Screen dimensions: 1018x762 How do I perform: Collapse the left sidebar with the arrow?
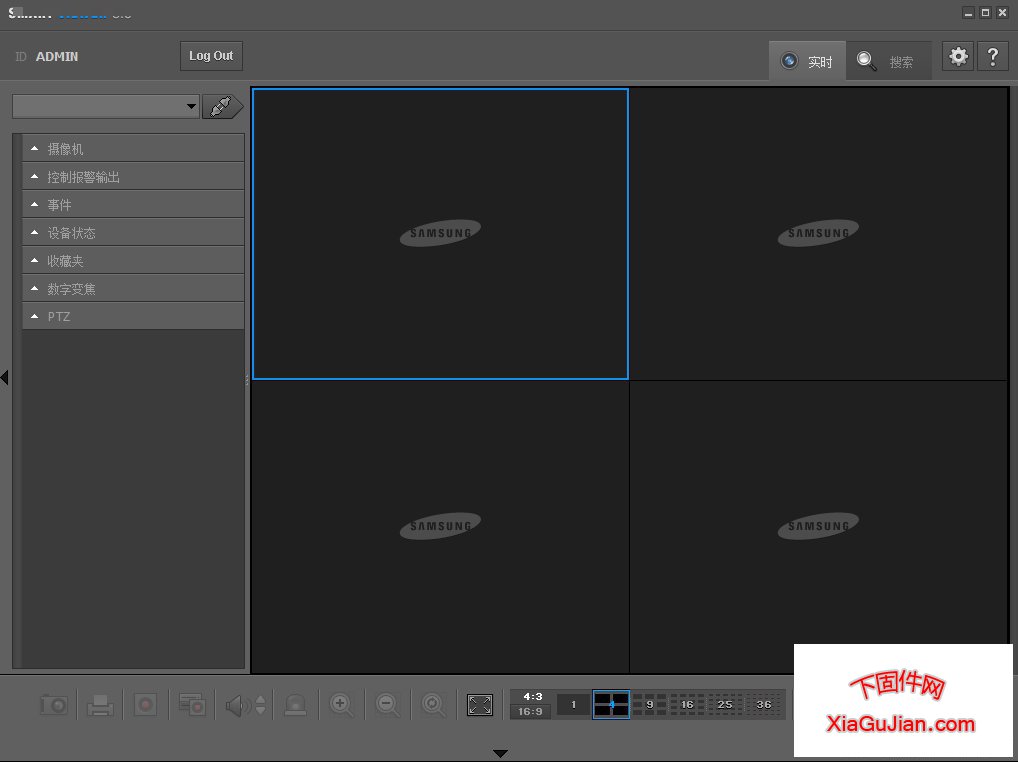(5, 377)
